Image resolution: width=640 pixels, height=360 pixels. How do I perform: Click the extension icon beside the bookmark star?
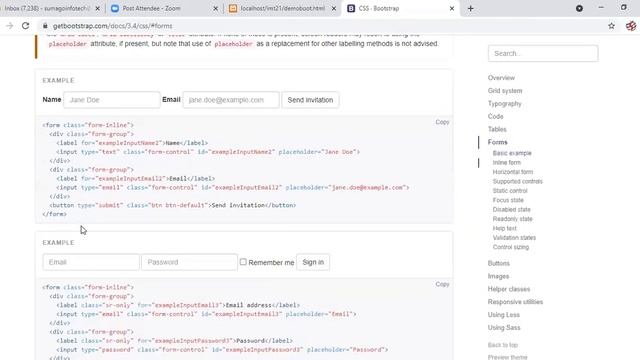pyautogui.click(x=631, y=26)
